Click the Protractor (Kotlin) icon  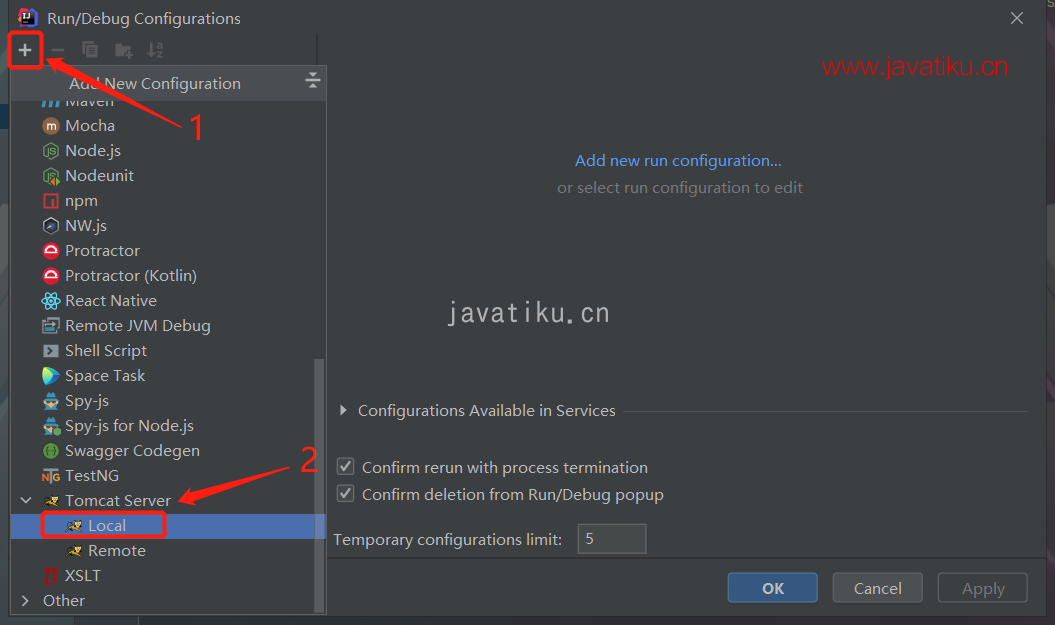[x=51, y=276]
